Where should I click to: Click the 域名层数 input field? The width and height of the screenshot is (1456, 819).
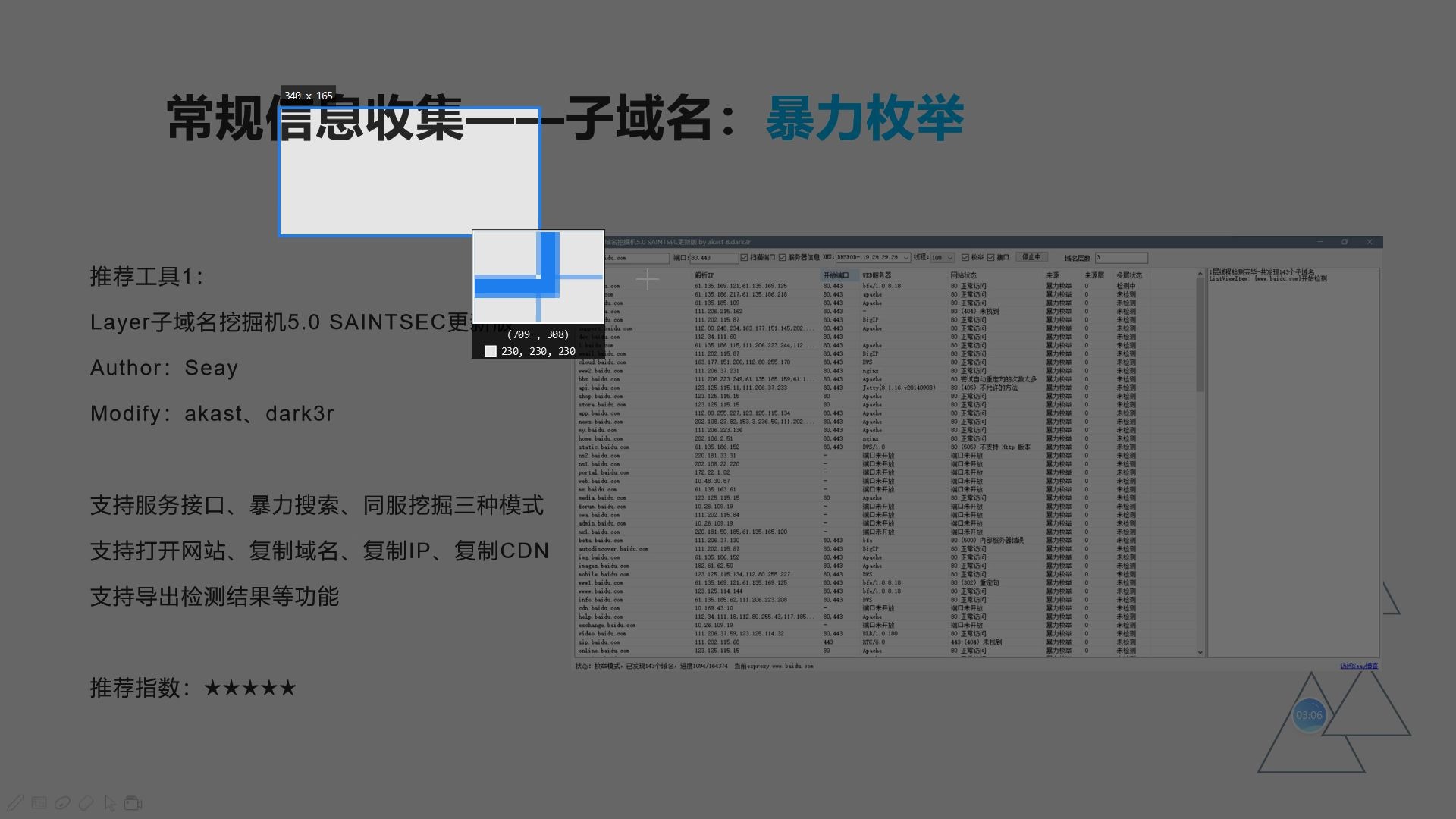[x=1121, y=258]
